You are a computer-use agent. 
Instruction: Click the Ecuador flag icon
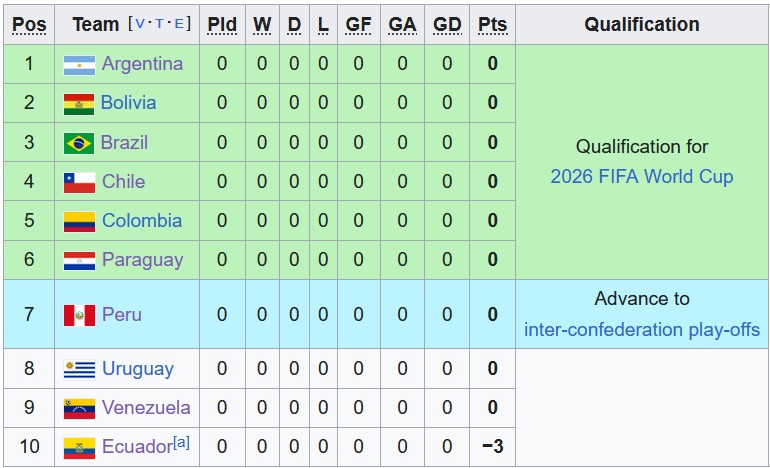pos(79,447)
